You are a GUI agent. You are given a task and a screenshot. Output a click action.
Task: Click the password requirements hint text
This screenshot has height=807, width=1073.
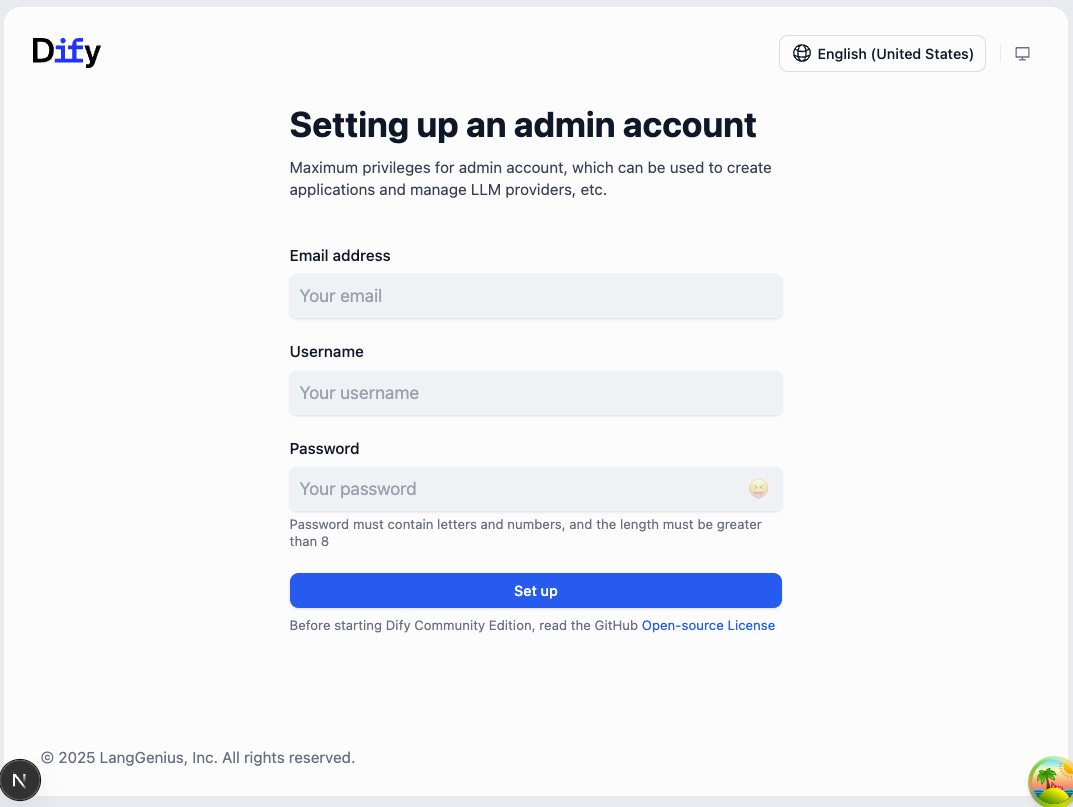(x=525, y=533)
